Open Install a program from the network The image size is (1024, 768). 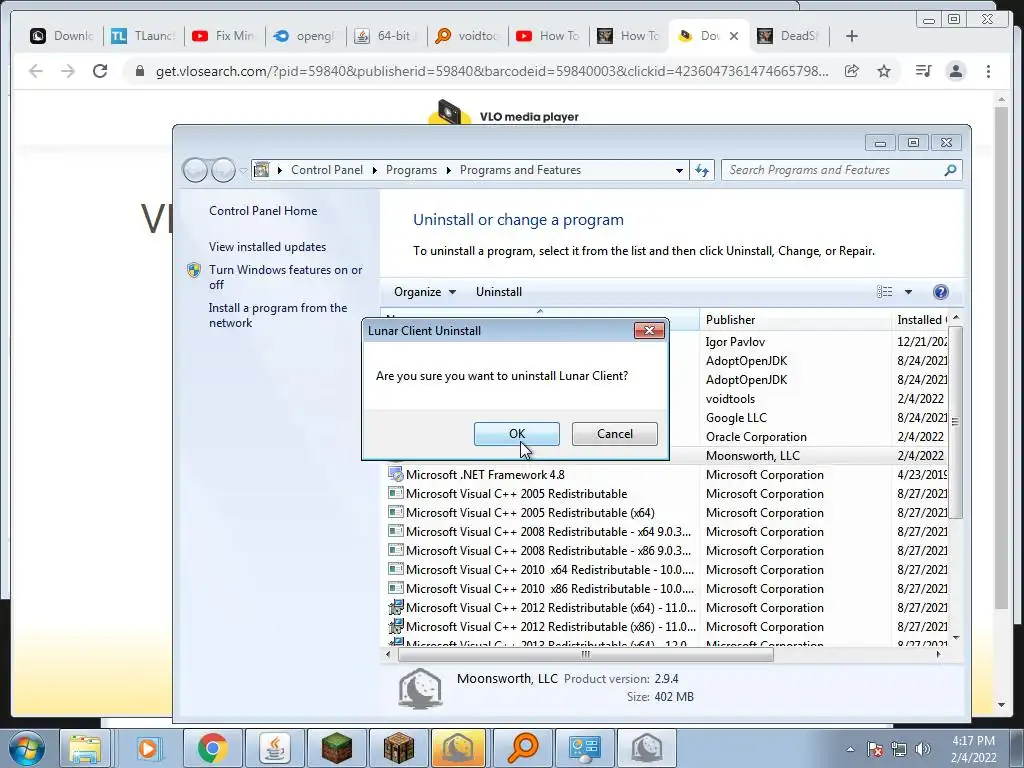(x=278, y=315)
